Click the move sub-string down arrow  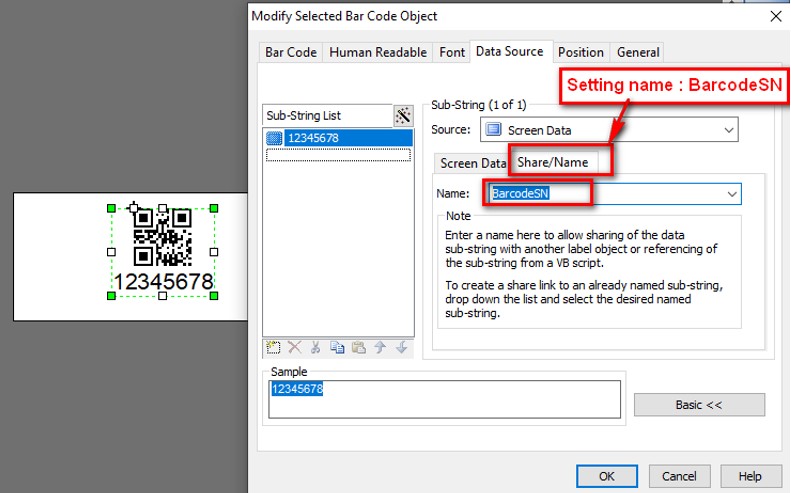pos(402,347)
